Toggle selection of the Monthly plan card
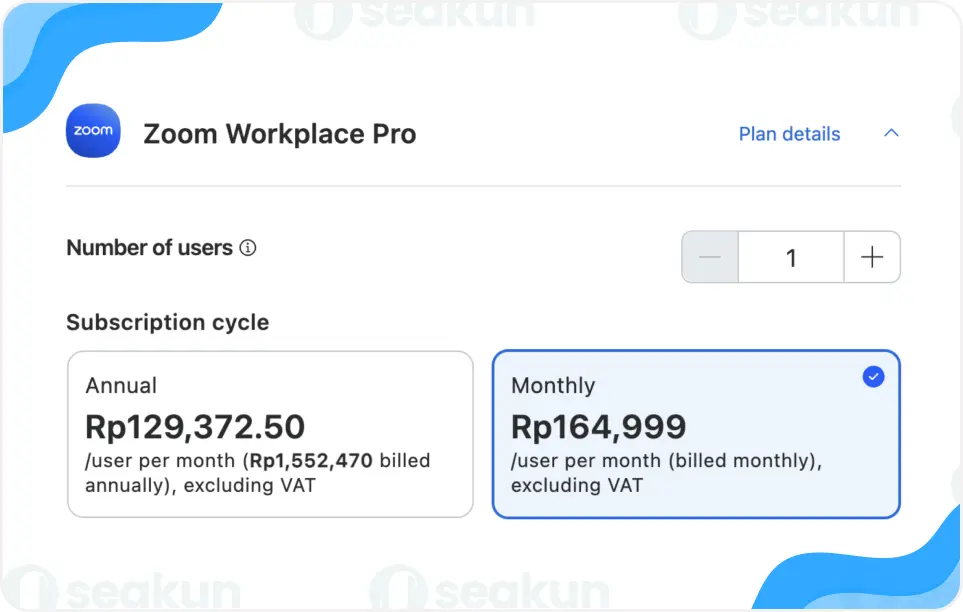963x612 pixels. [696, 433]
